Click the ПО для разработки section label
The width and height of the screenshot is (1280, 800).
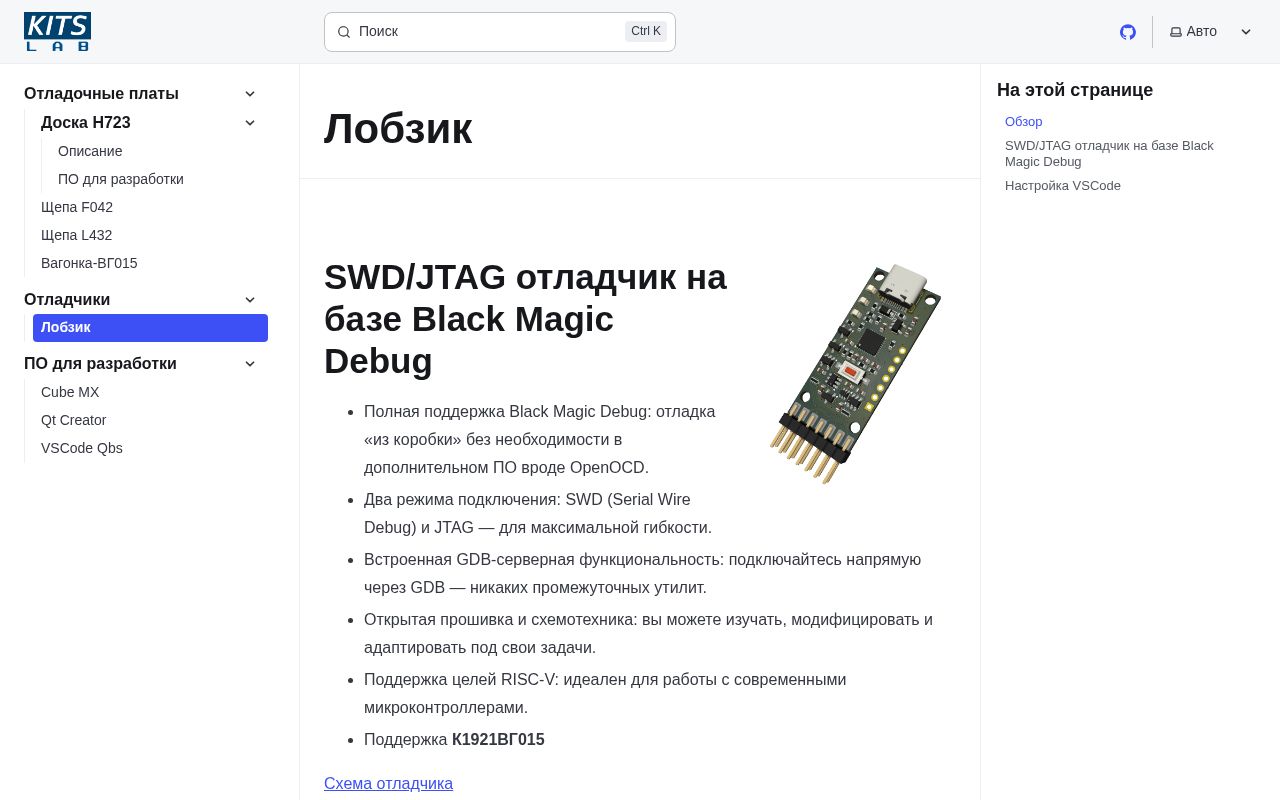click(x=100, y=364)
